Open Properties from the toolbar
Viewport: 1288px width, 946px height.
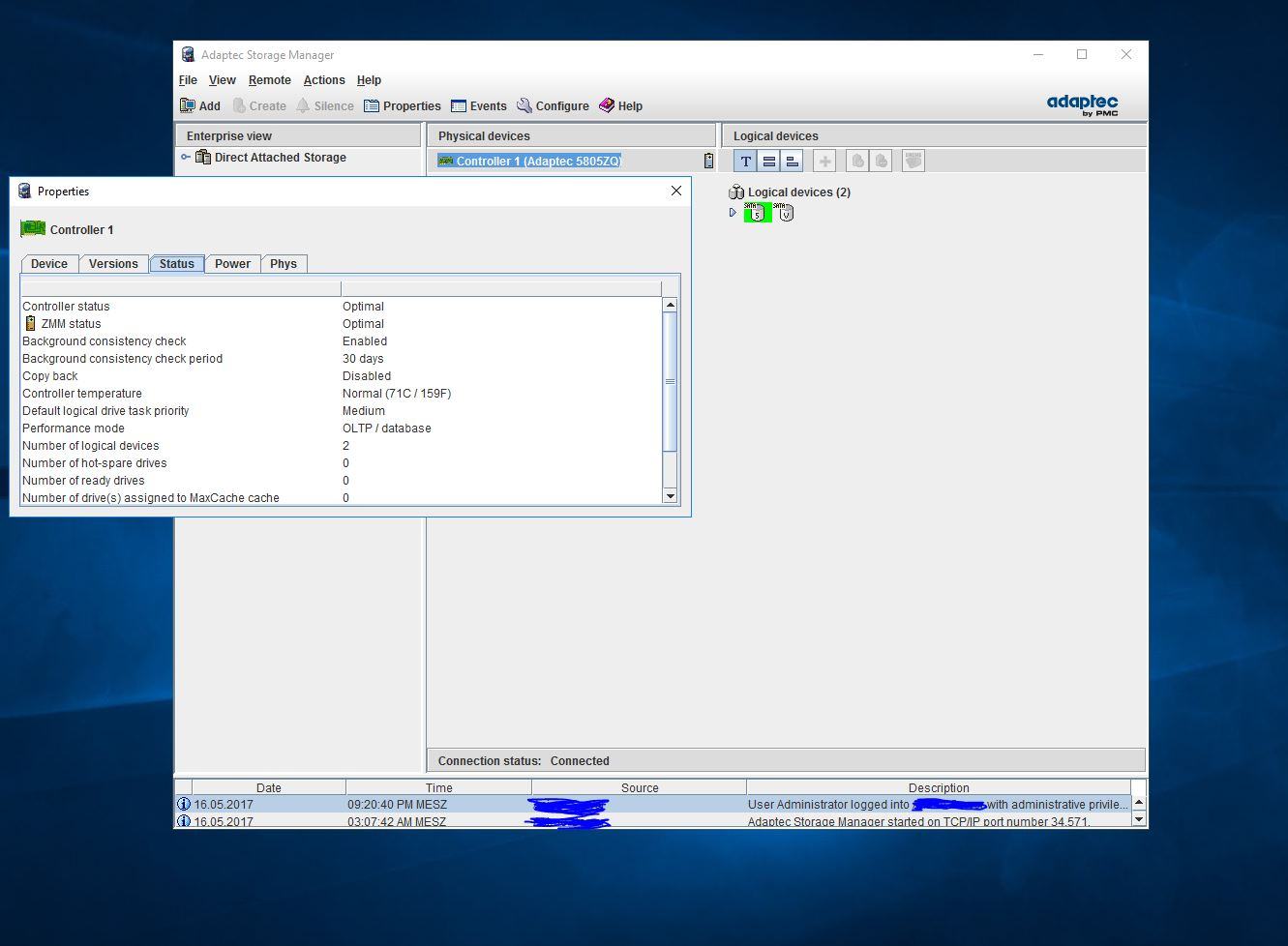coord(402,106)
